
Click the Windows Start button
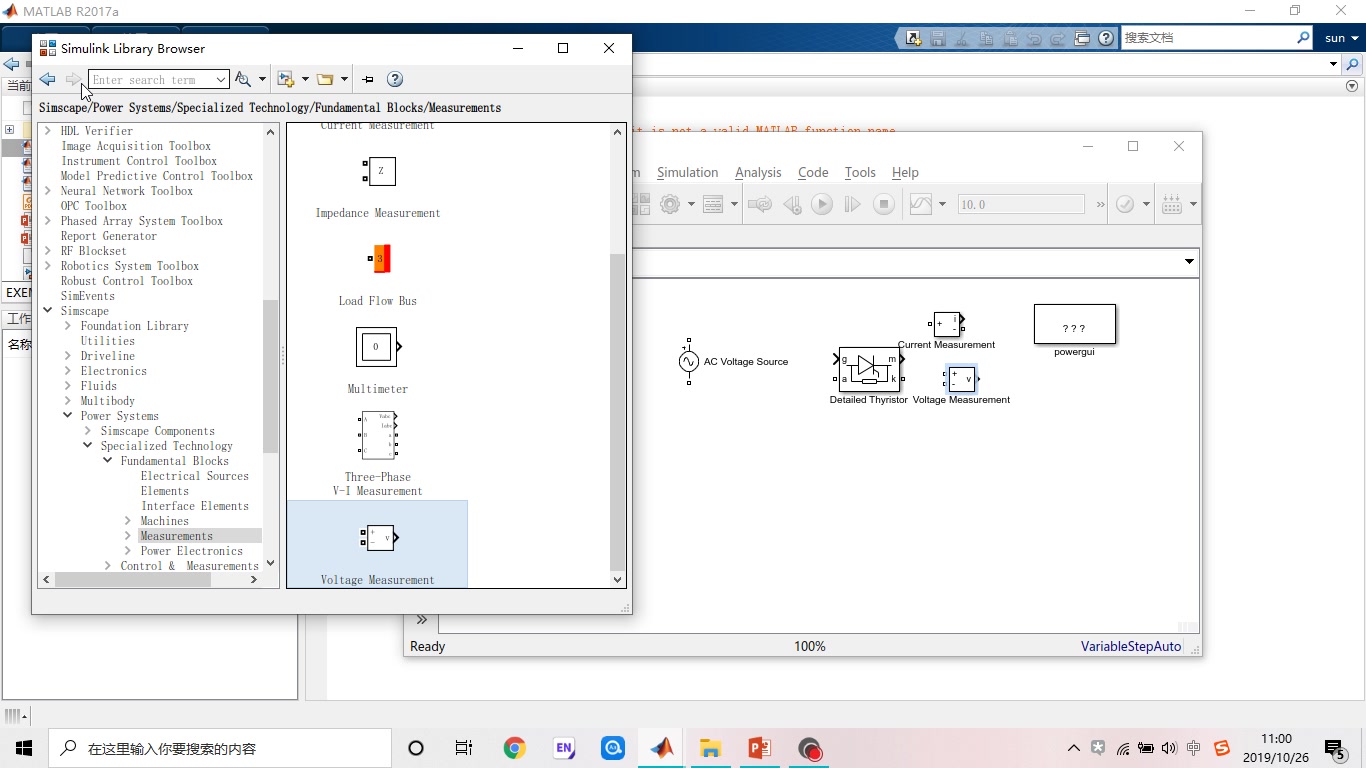(x=24, y=748)
